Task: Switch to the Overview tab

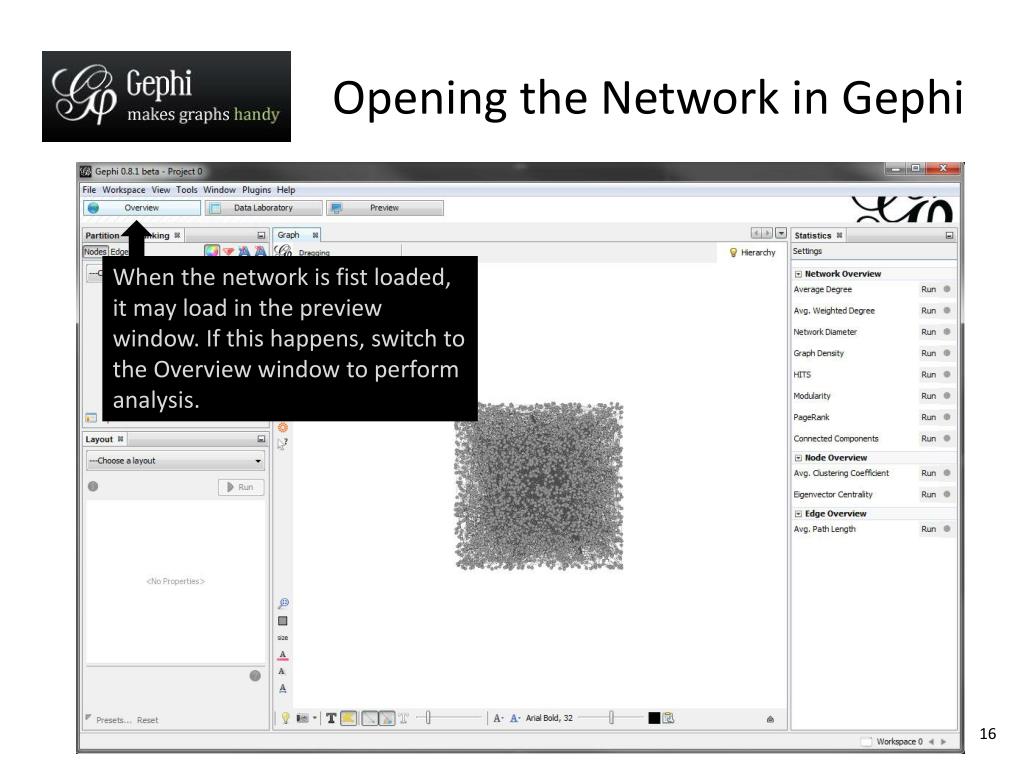Action: (142, 208)
